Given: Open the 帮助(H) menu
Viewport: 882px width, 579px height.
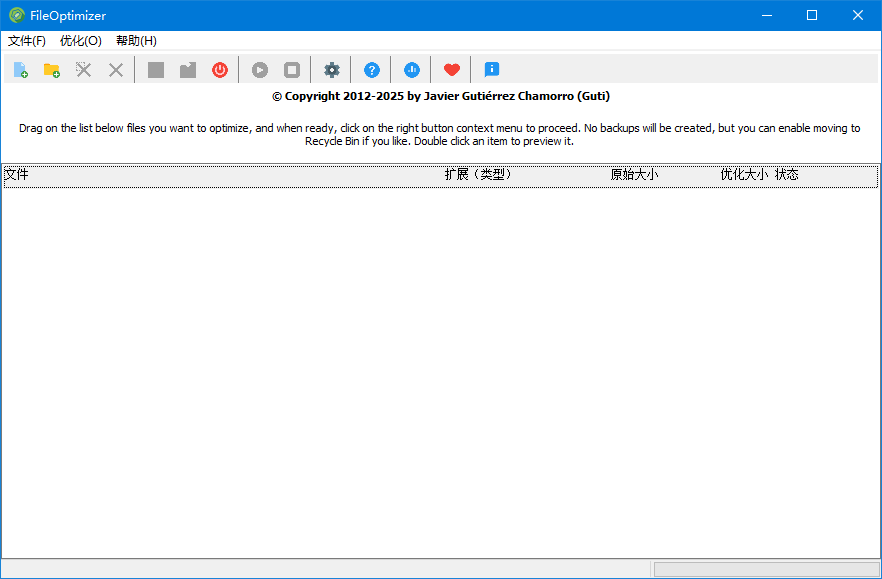Looking at the screenshot, I should tap(136, 41).
